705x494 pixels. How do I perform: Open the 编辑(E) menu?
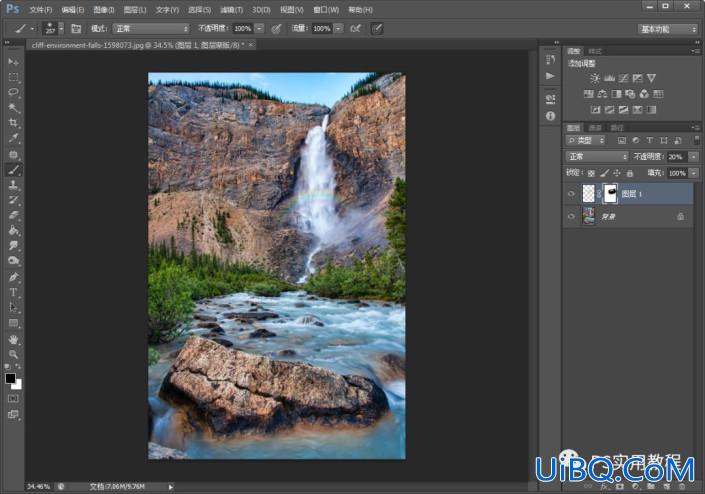click(72, 9)
